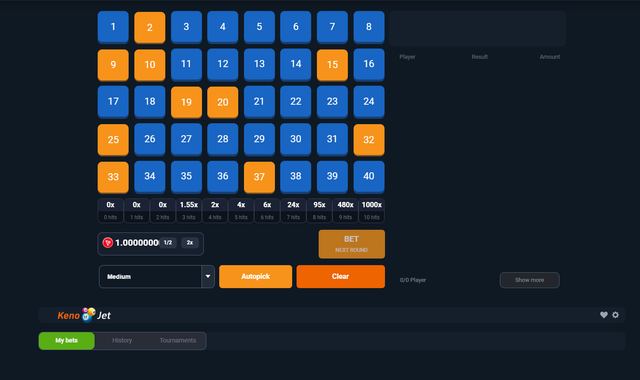Deselect the orange number 15 tile
The image size is (640, 380).
(332, 64)
